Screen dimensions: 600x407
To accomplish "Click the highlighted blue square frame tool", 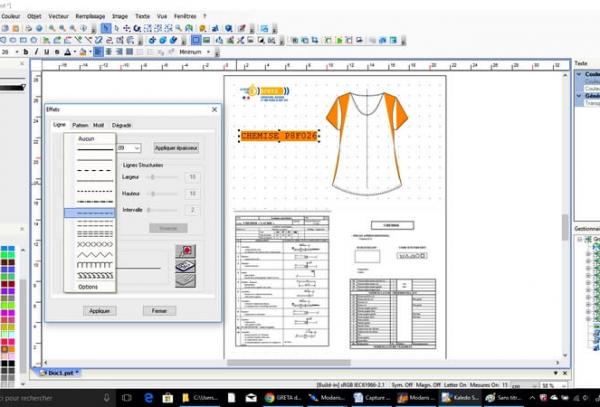I will [196, 40].
